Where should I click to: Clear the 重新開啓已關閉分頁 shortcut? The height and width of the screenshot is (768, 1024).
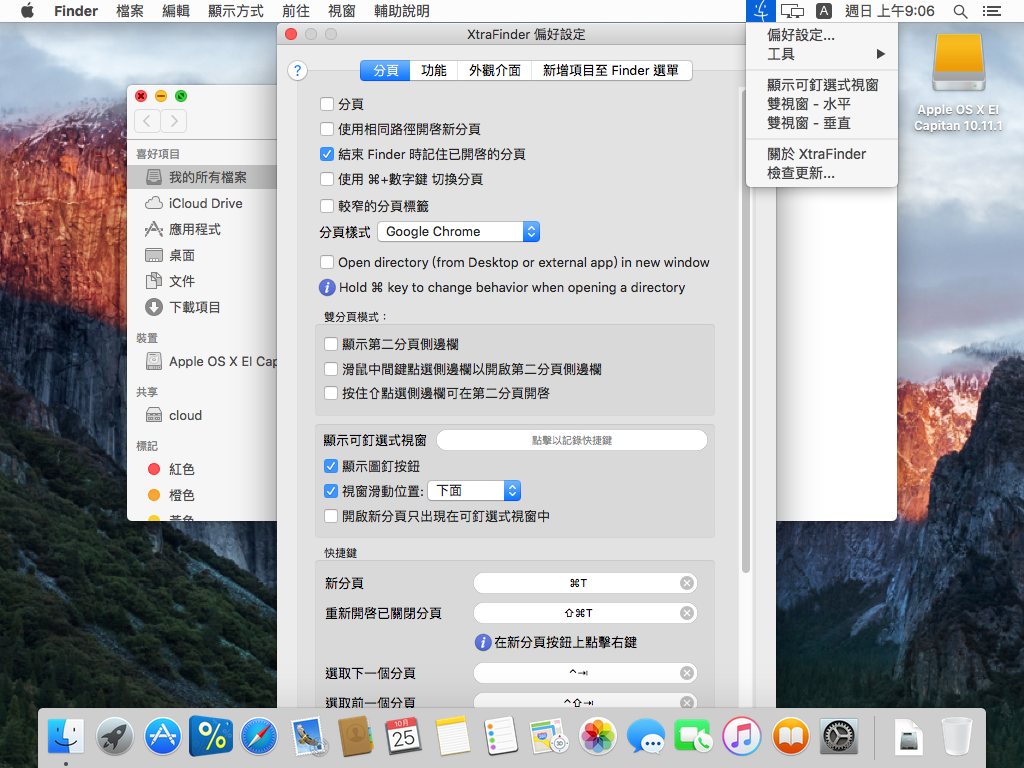(x=686, y=613)
